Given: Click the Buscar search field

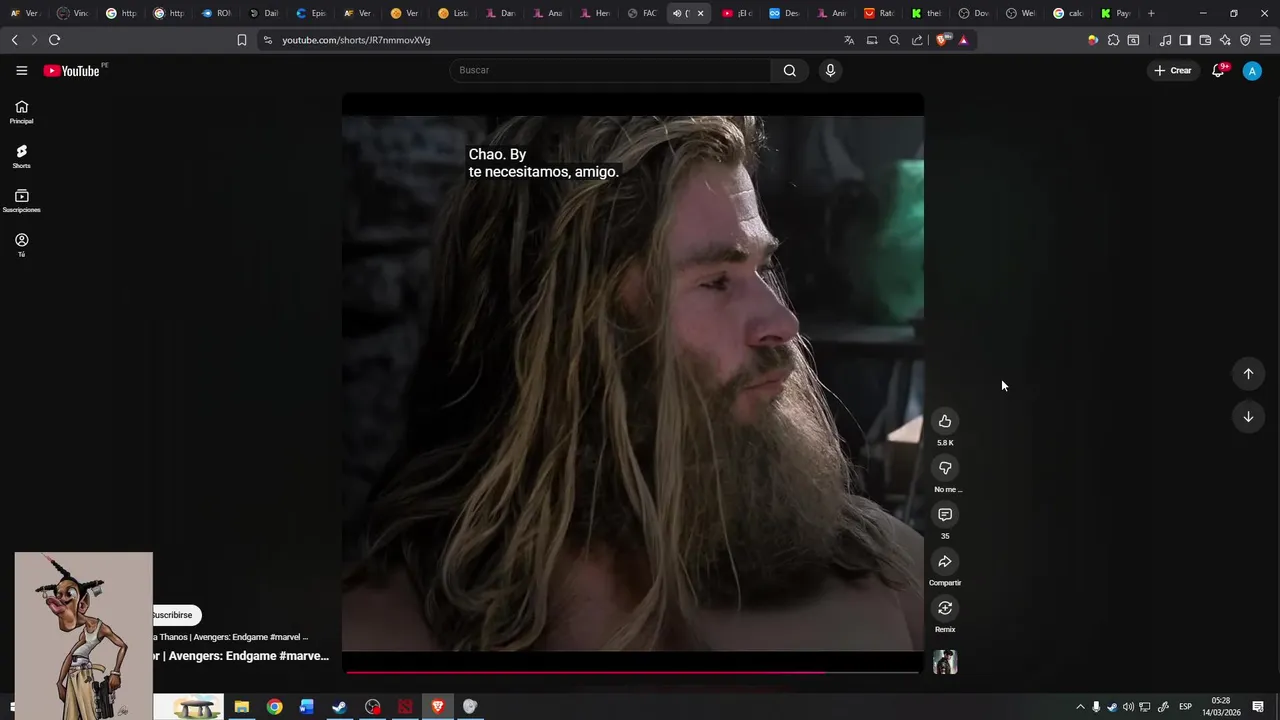Looking at the screenshot, I should [610, 70].
